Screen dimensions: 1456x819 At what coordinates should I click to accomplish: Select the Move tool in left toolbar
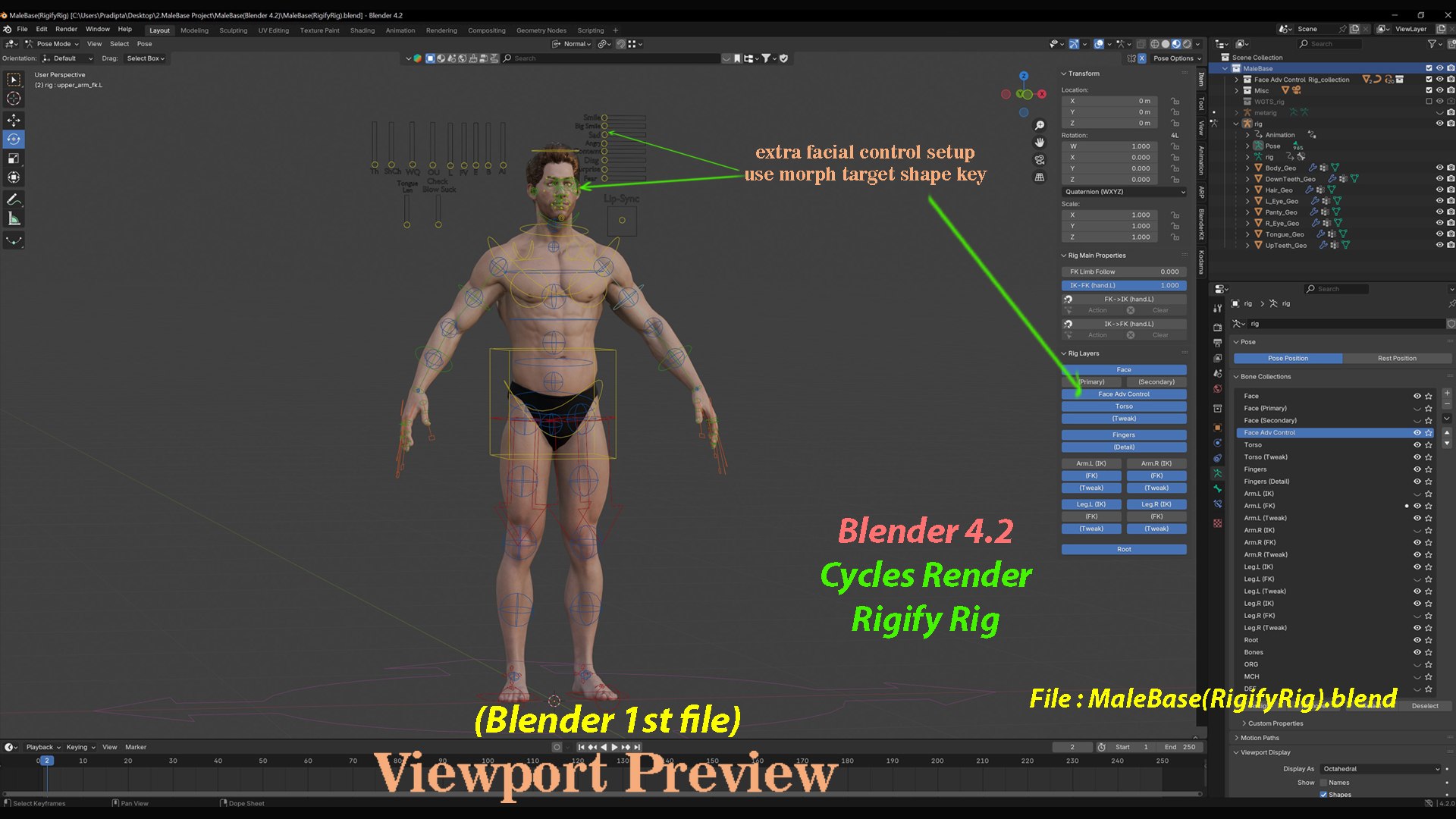point(14,121)
